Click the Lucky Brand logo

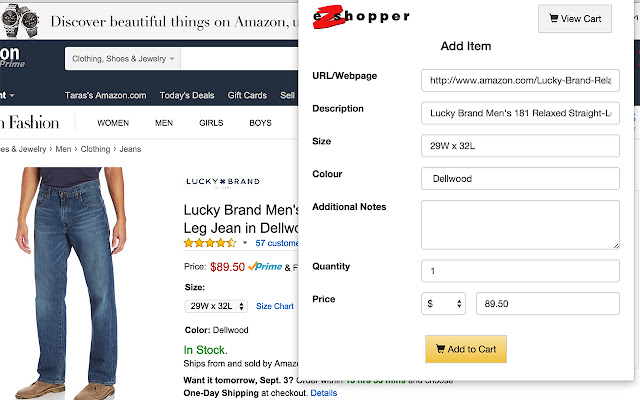tap(223, 182)
